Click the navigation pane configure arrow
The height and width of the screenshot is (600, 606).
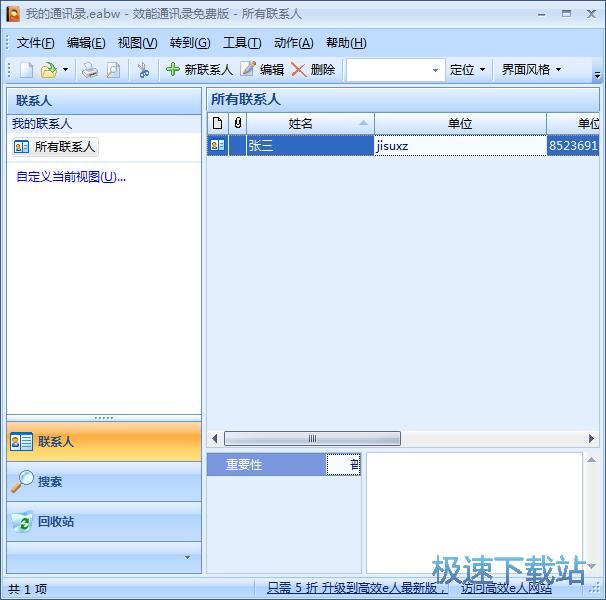point(187,557)
